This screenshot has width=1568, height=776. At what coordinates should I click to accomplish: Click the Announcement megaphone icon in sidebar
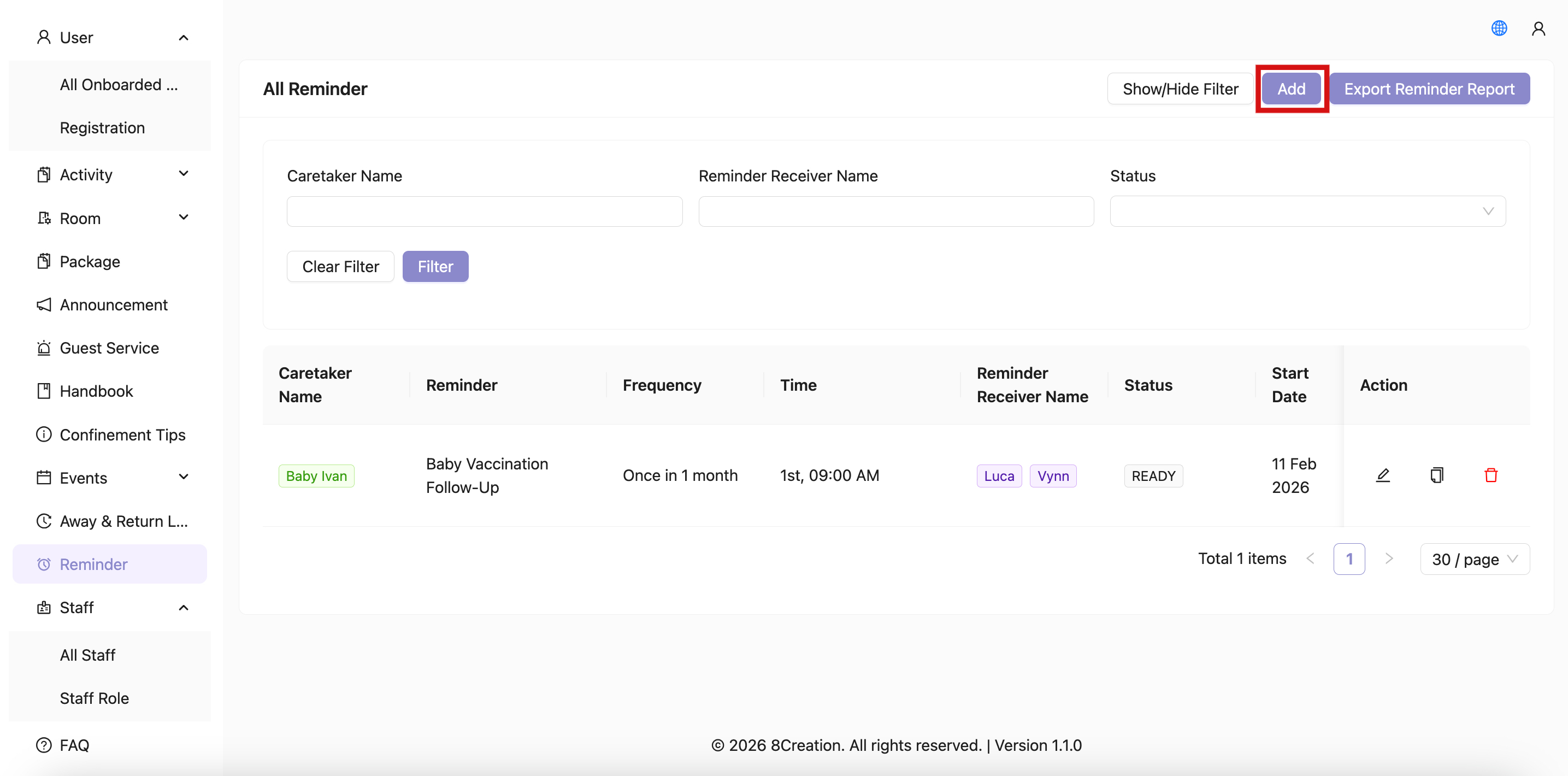tap(44, 304)
